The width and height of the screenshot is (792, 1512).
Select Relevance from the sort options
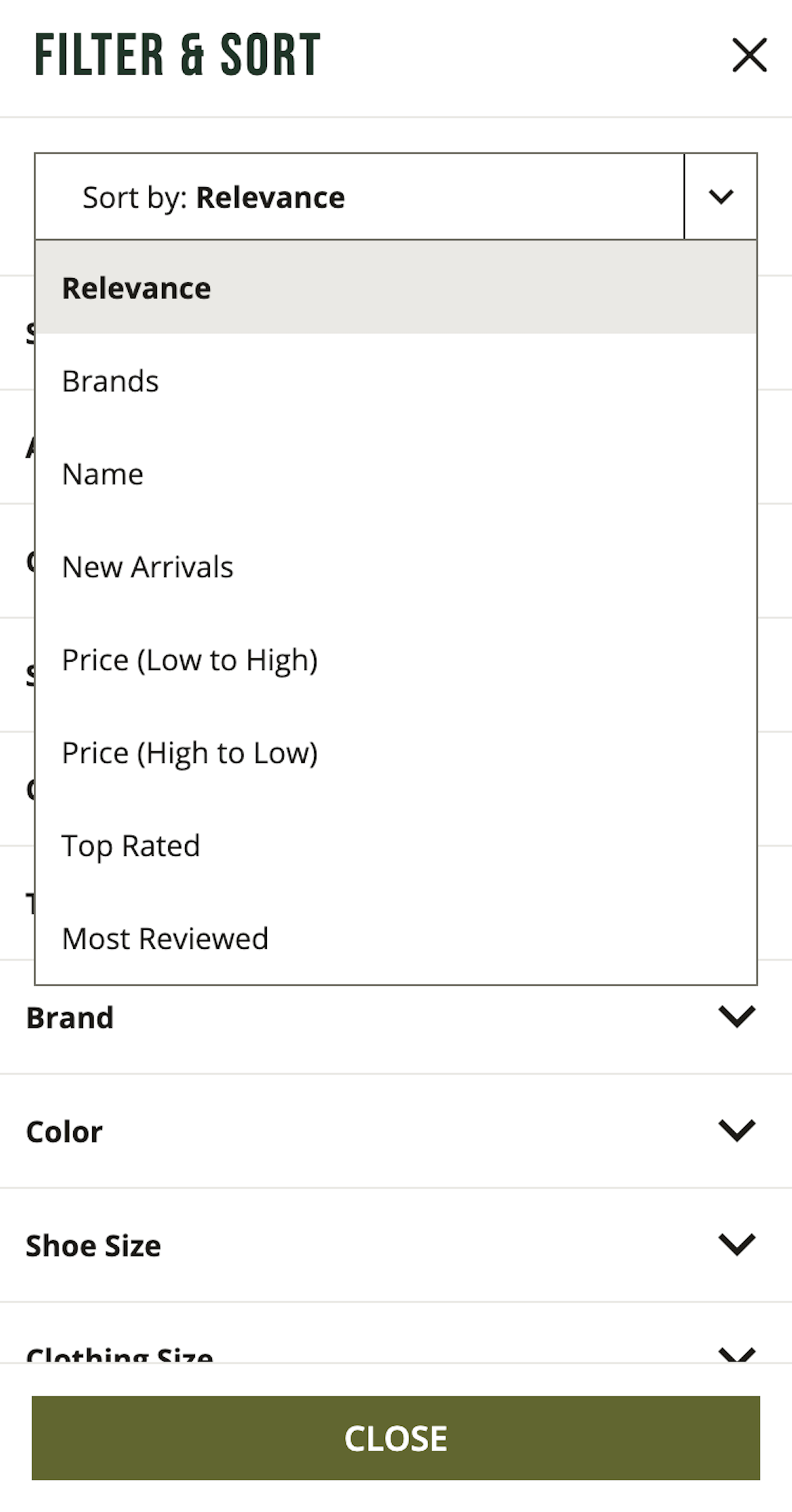pyautogui.click(x=136, y=287)
